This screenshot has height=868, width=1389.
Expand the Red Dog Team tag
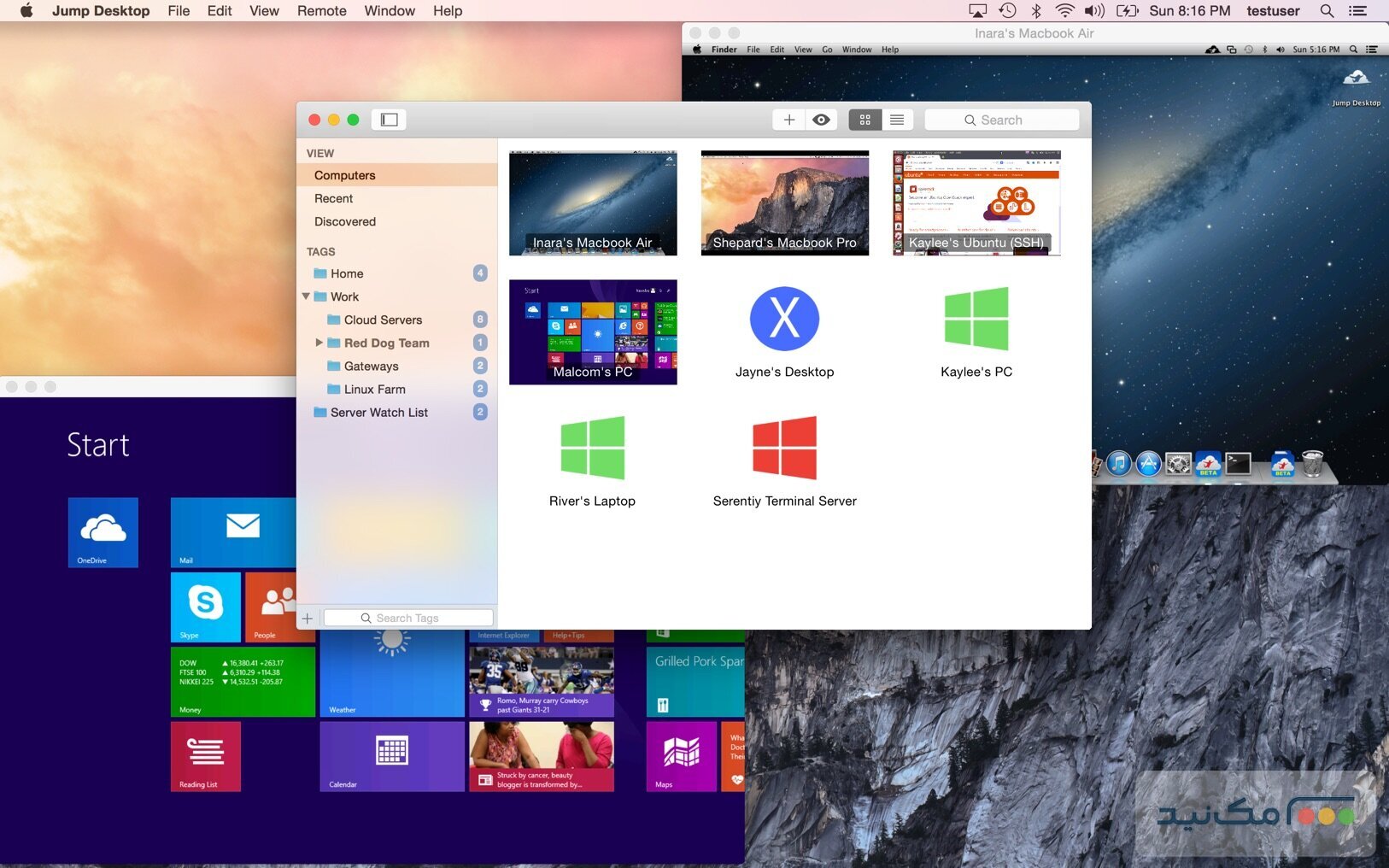click(x=319, y=343)
